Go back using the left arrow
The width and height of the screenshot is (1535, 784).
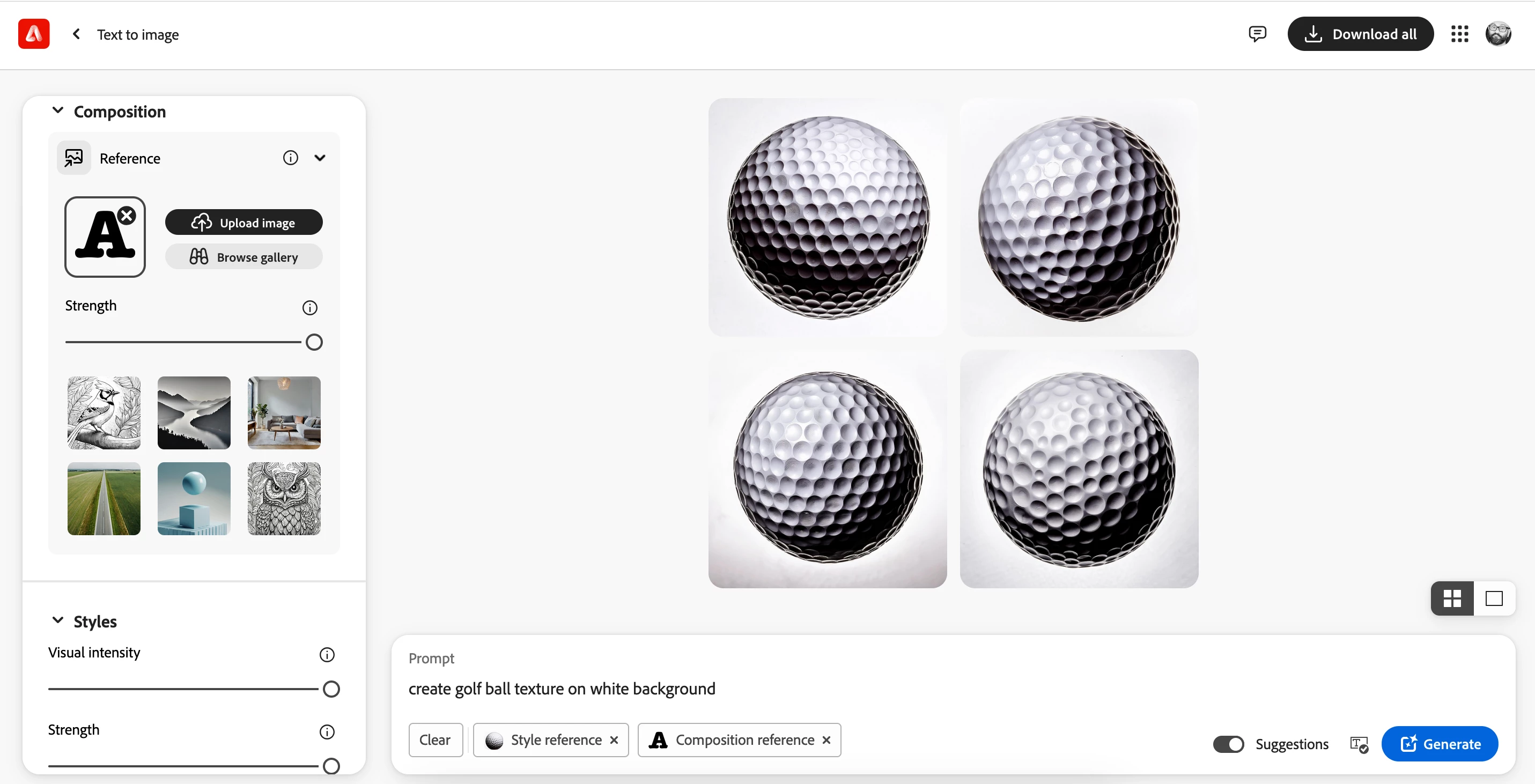(76, 34)
